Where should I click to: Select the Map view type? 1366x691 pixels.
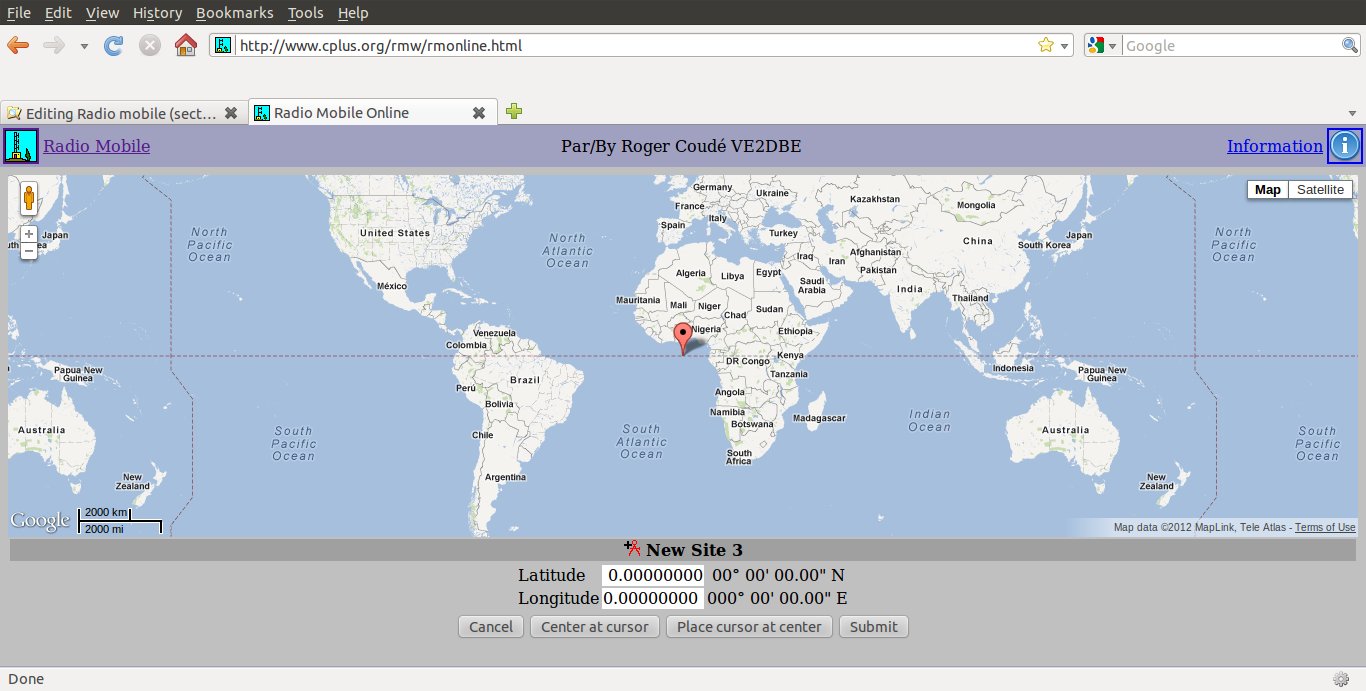1267,190
